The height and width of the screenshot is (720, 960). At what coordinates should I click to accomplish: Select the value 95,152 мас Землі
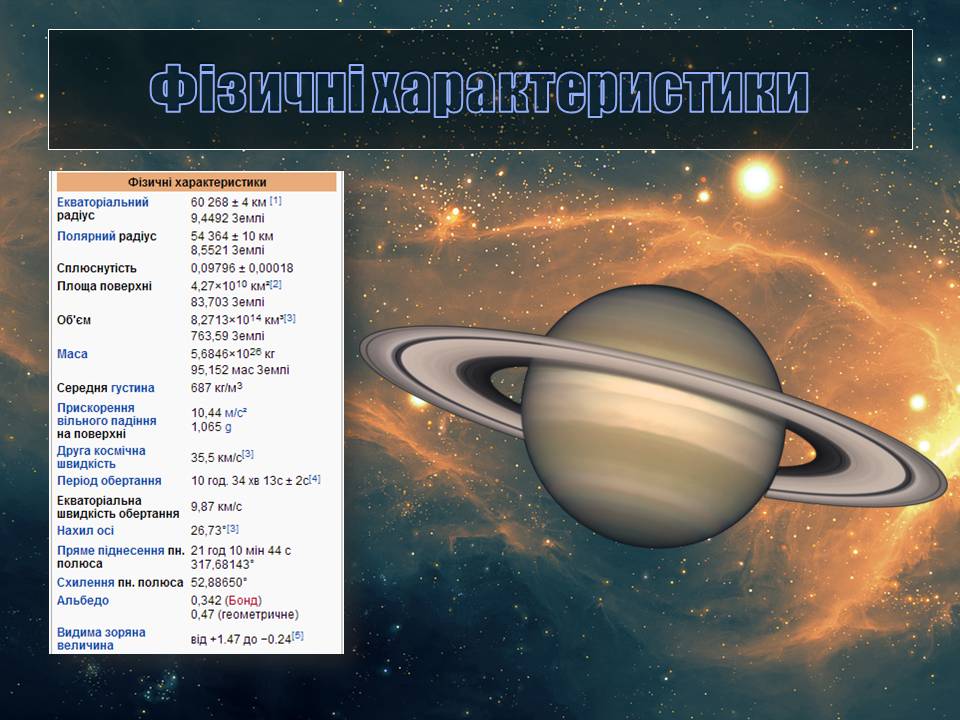pyautogui.click(x=240, y=370)
